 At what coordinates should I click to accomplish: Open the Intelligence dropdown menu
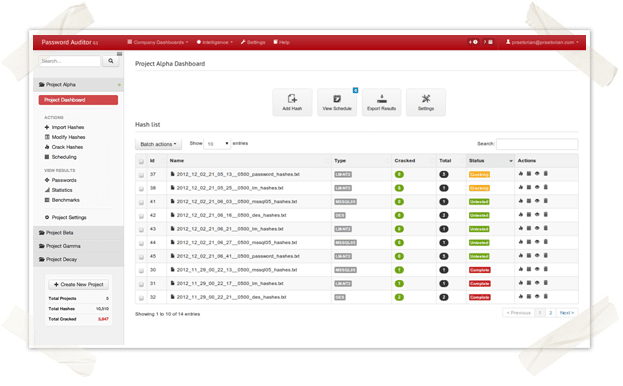[x=215, y=42]
